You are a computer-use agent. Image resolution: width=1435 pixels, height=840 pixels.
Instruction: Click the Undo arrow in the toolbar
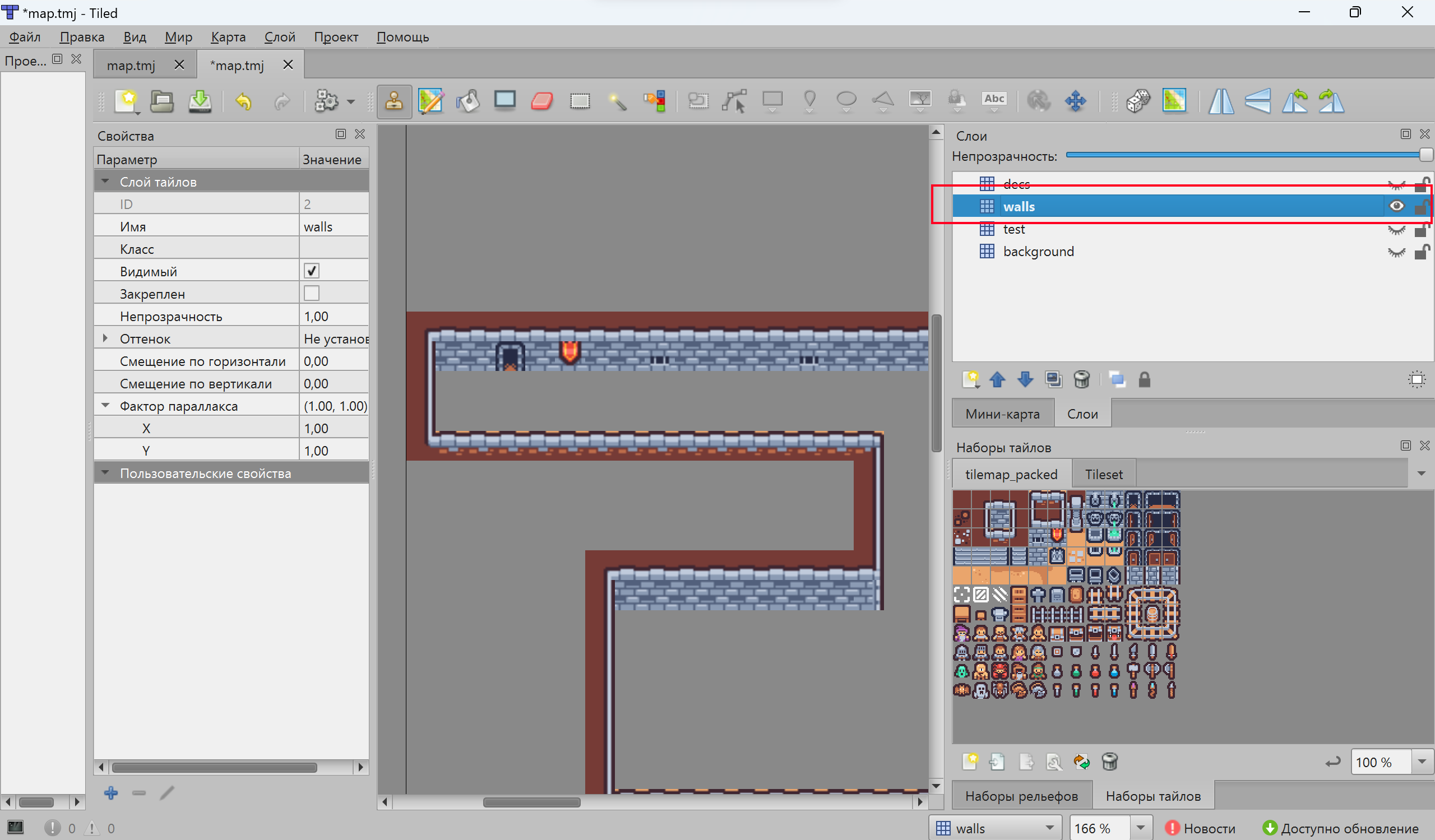244,101
